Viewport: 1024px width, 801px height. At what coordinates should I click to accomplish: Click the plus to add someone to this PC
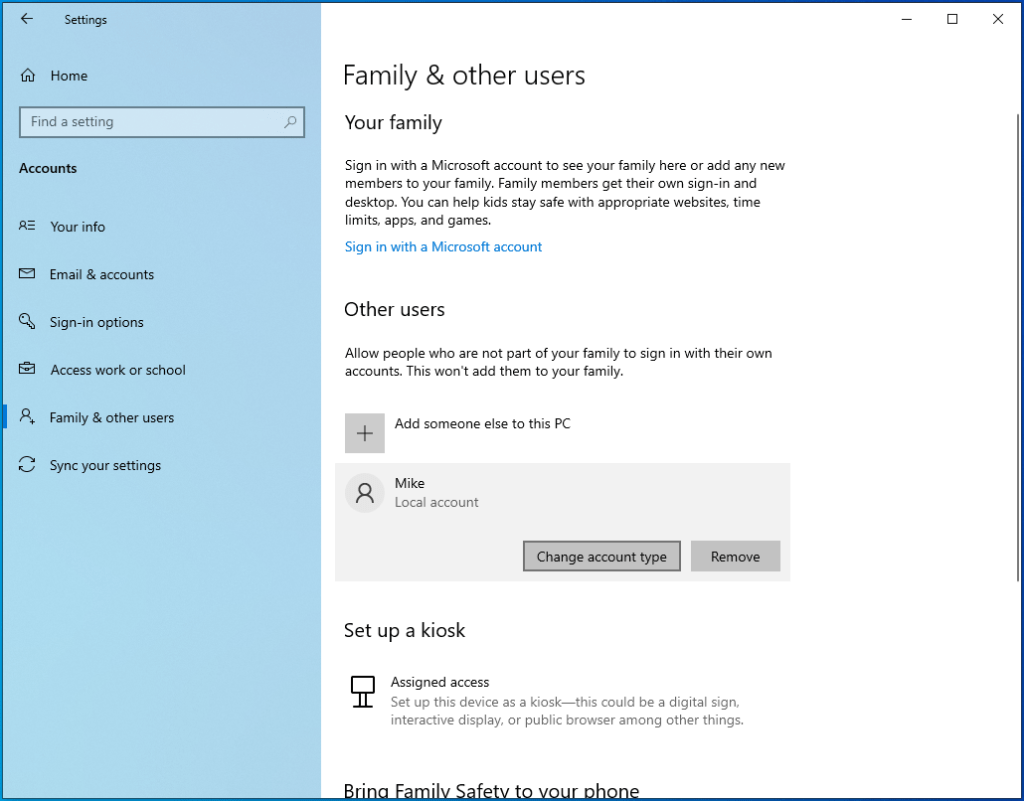(364, 433)
